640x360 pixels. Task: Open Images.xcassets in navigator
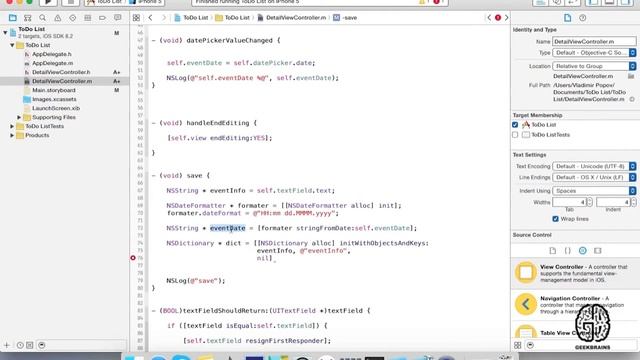[54, 99]
